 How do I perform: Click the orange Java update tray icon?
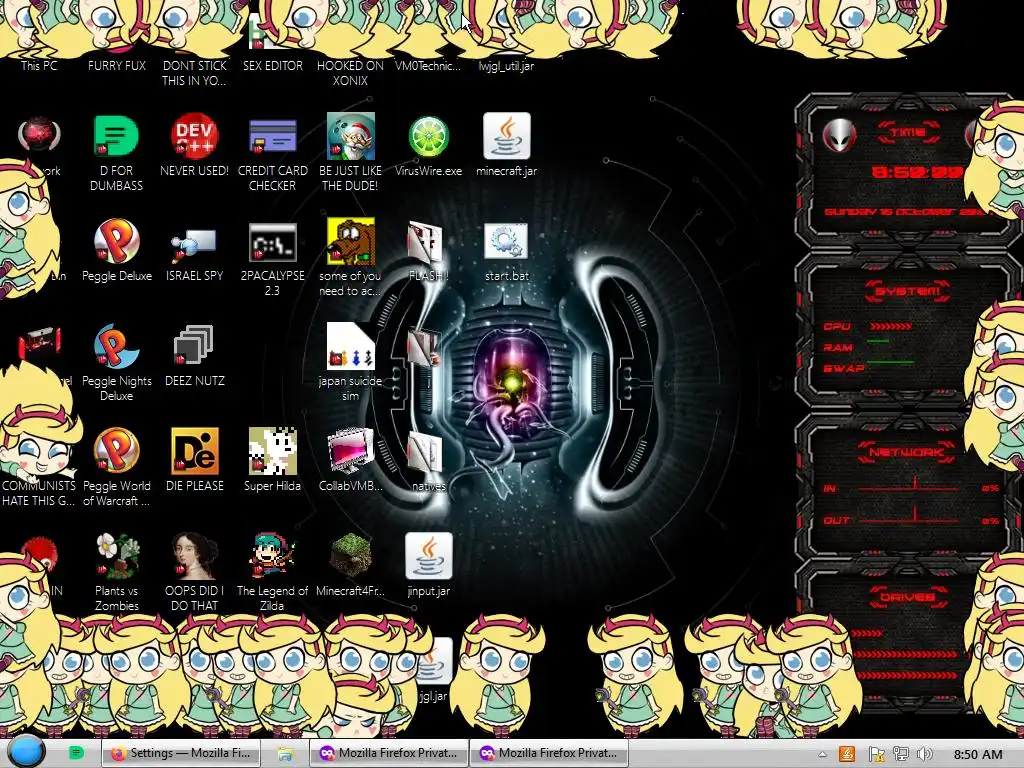tap(847, 754)
